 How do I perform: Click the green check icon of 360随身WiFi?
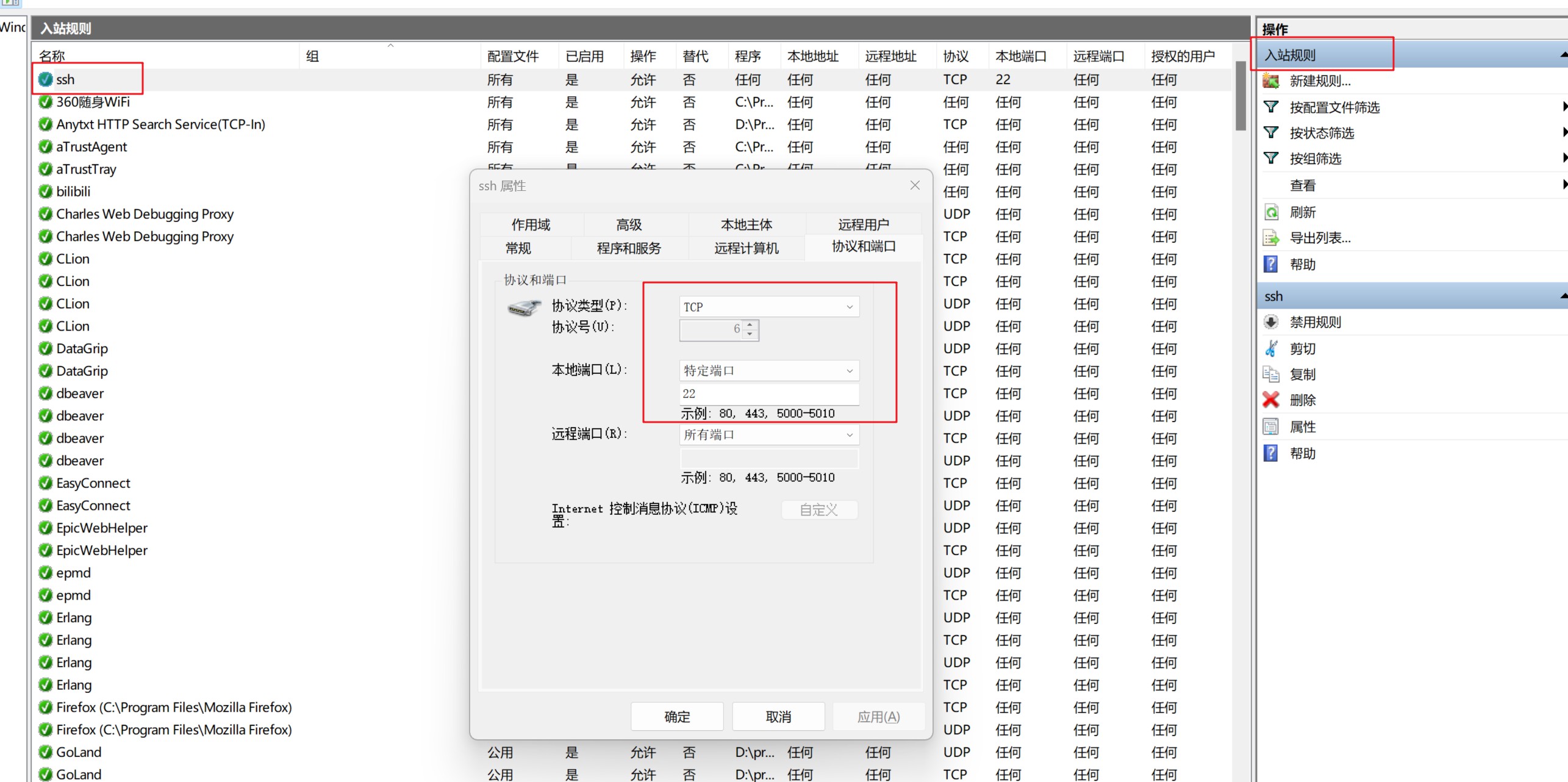coord(45,102)
